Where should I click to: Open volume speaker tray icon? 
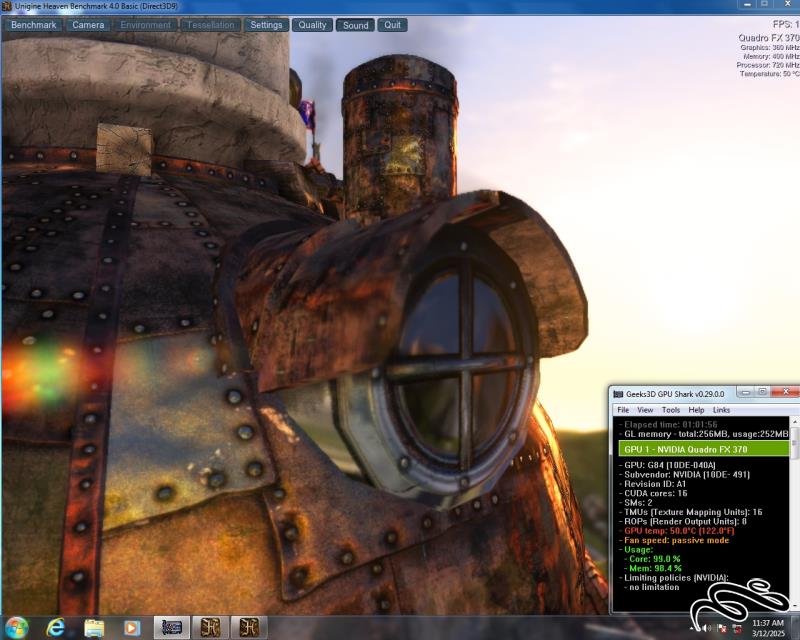click(x=707, y=628)
